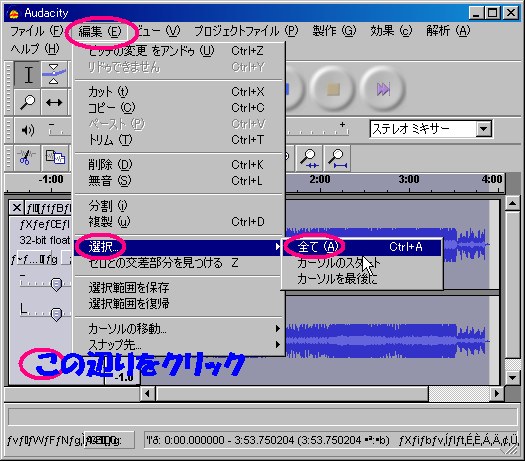
Task: Click the selection time range status text
Action: click(x=268, y=440)
